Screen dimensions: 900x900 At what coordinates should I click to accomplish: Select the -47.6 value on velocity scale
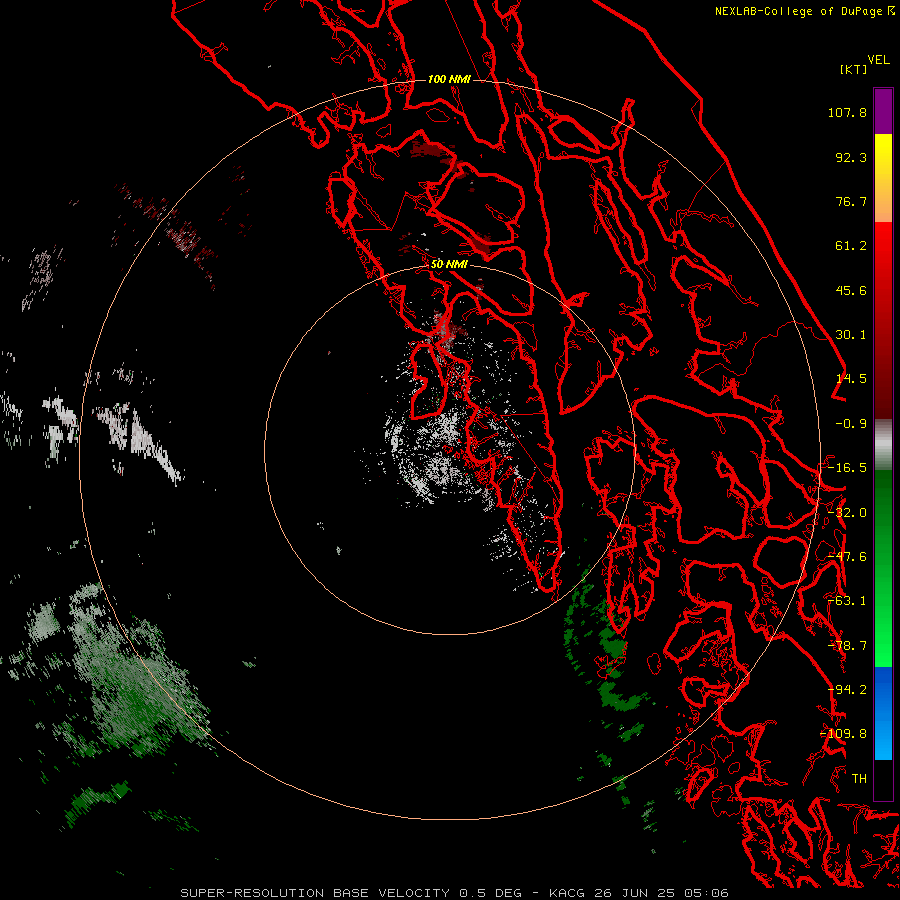pos(847,557)
